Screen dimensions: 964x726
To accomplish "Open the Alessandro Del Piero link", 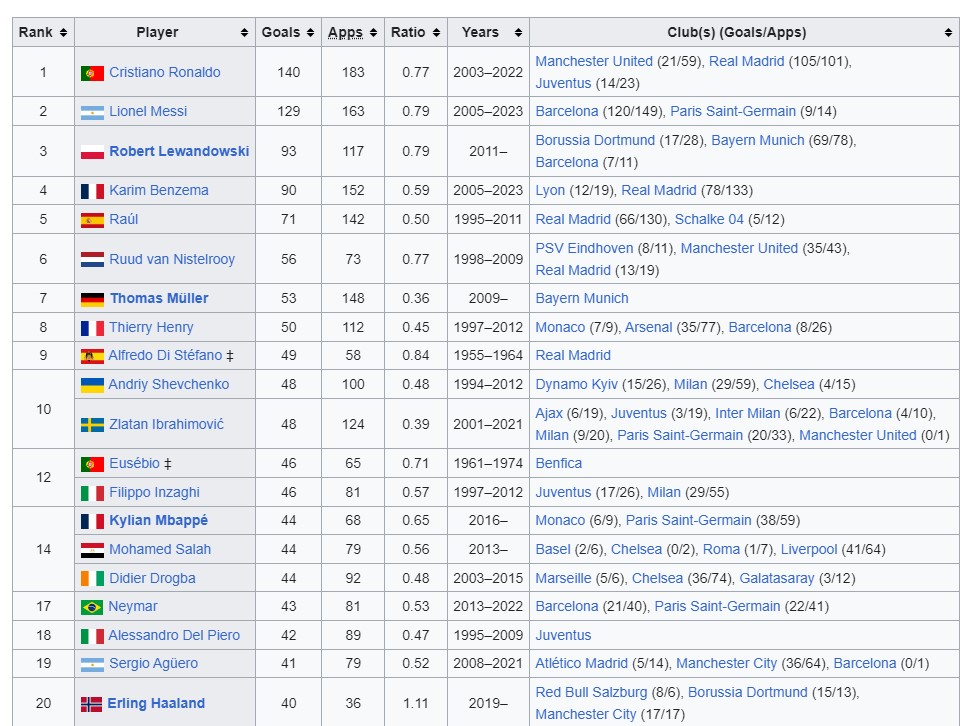I will tap(175, 636).
